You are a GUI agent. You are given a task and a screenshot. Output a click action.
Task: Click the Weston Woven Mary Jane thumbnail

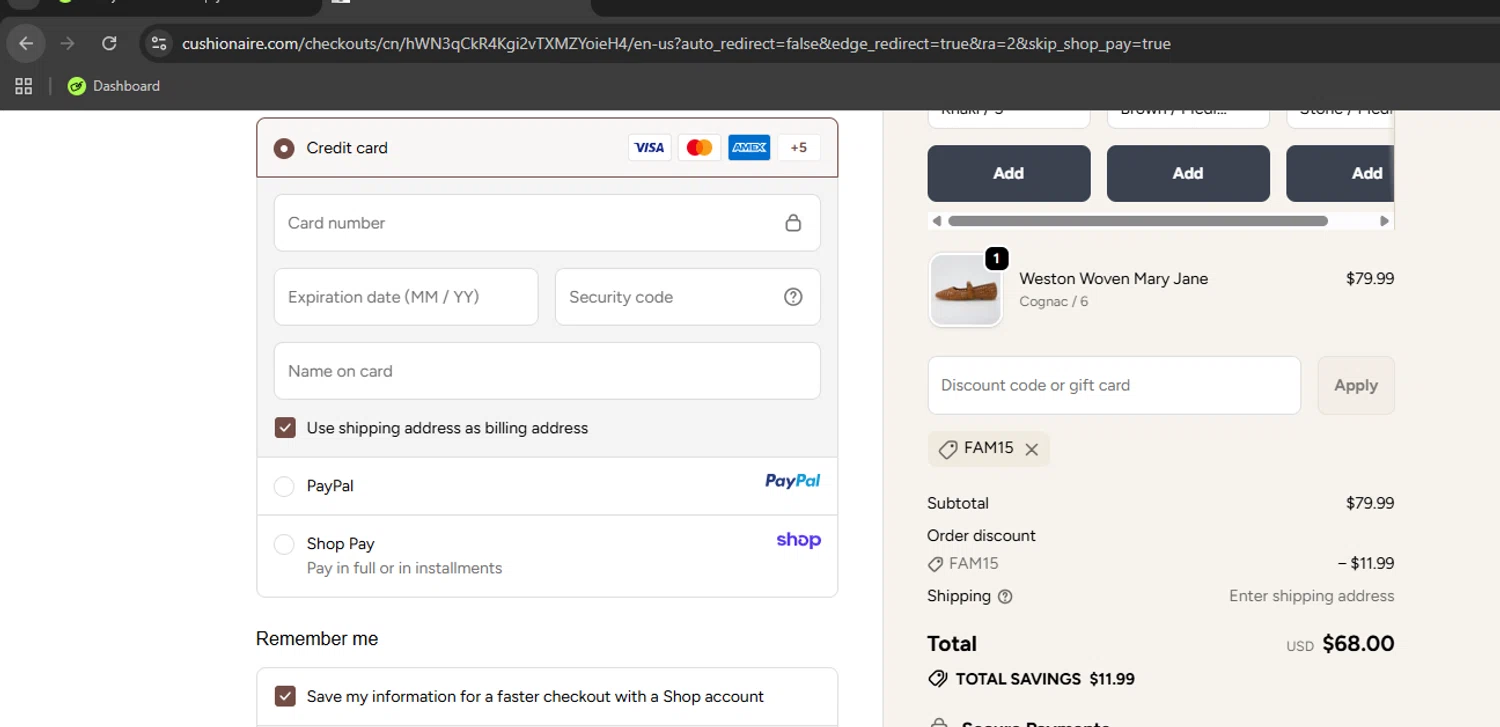point(966,290)
